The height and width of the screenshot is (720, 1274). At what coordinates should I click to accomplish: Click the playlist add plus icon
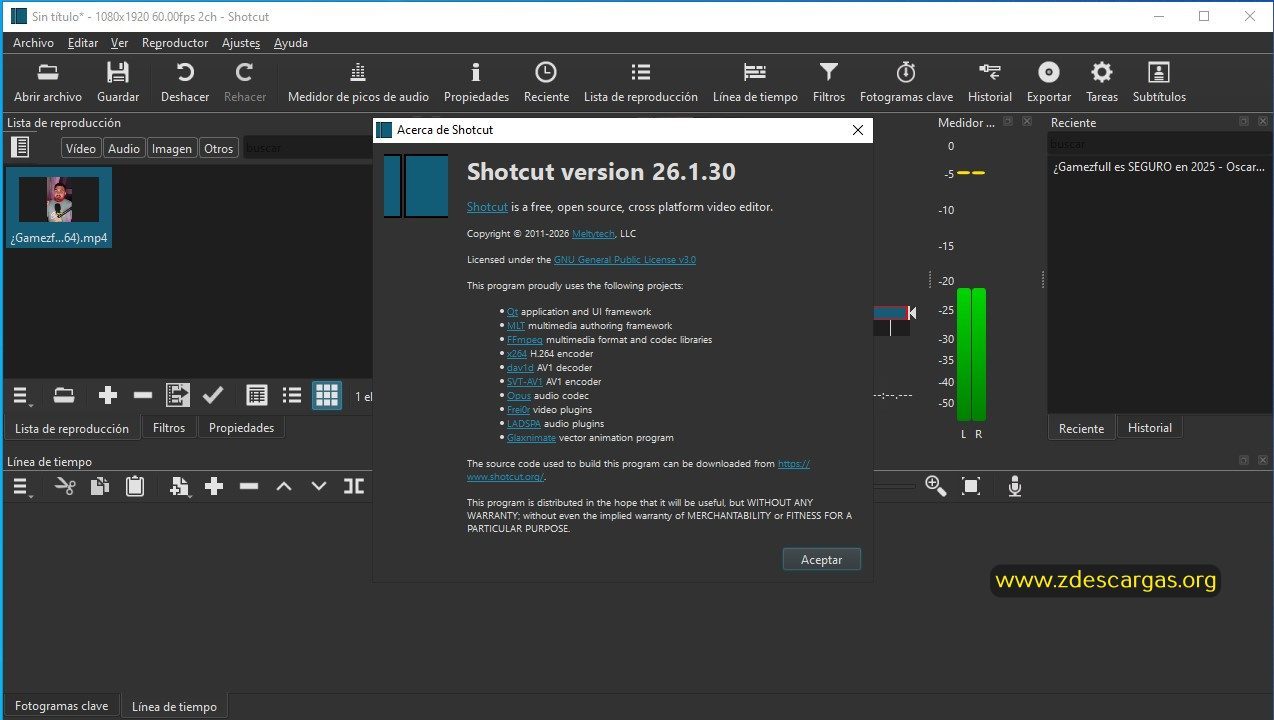tap(108, 395)
